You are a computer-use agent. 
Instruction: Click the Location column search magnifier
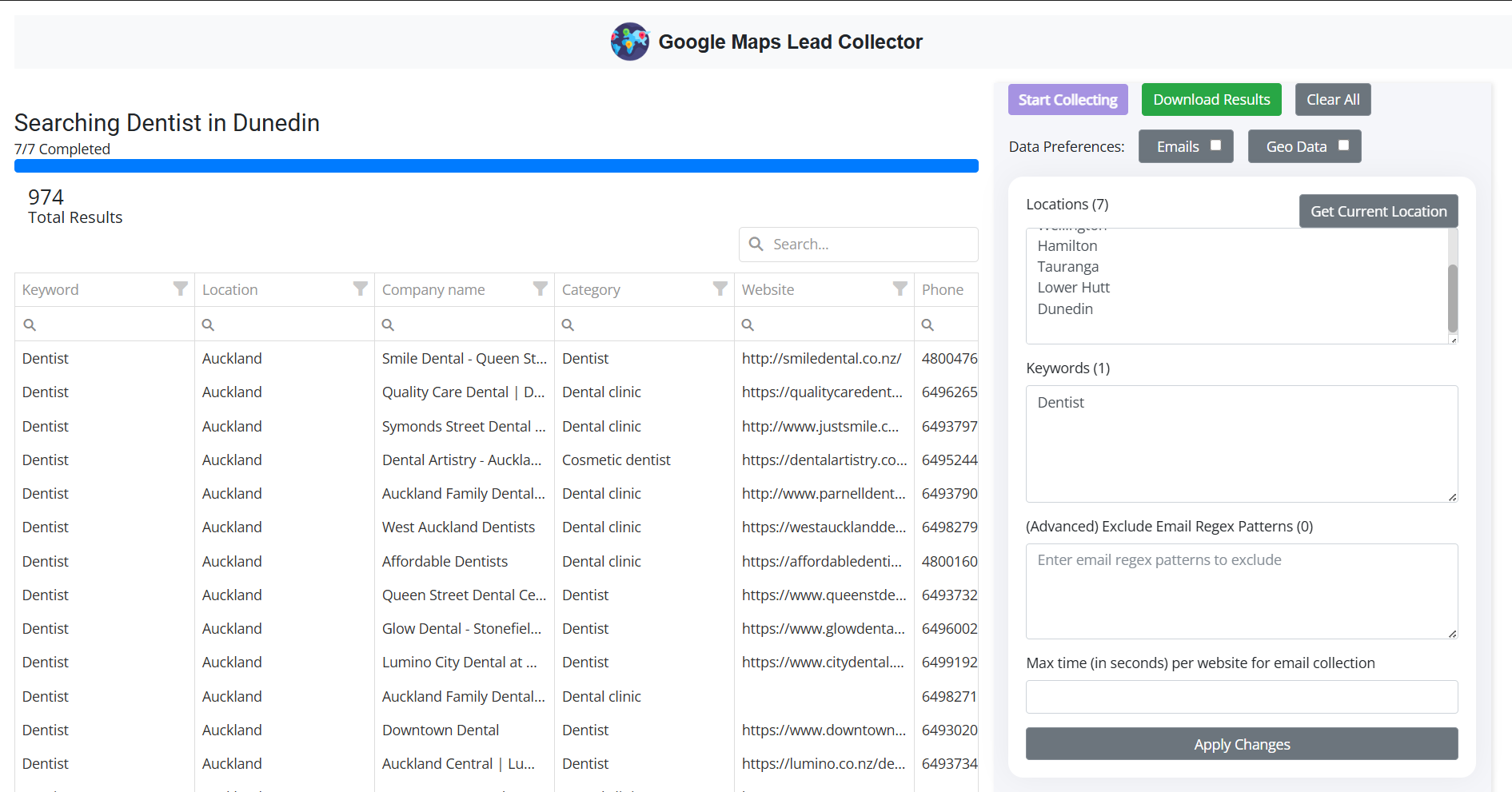tap(208, 324)
